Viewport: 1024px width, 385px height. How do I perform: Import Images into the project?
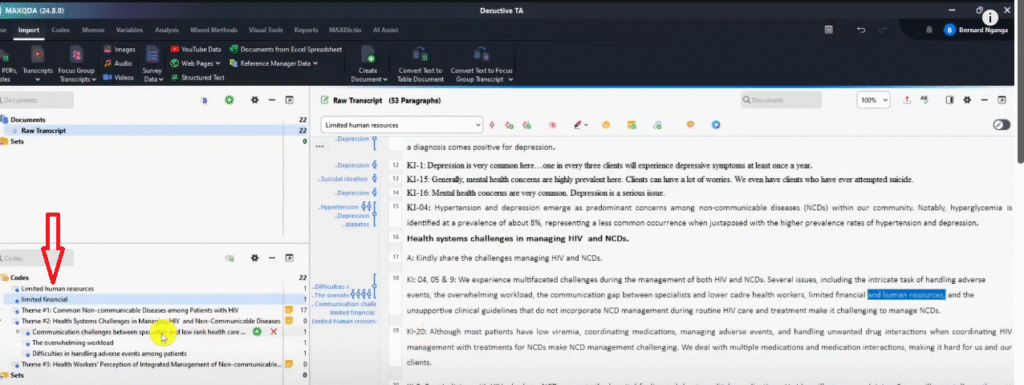pyautogui.click(x=120, y=50)
